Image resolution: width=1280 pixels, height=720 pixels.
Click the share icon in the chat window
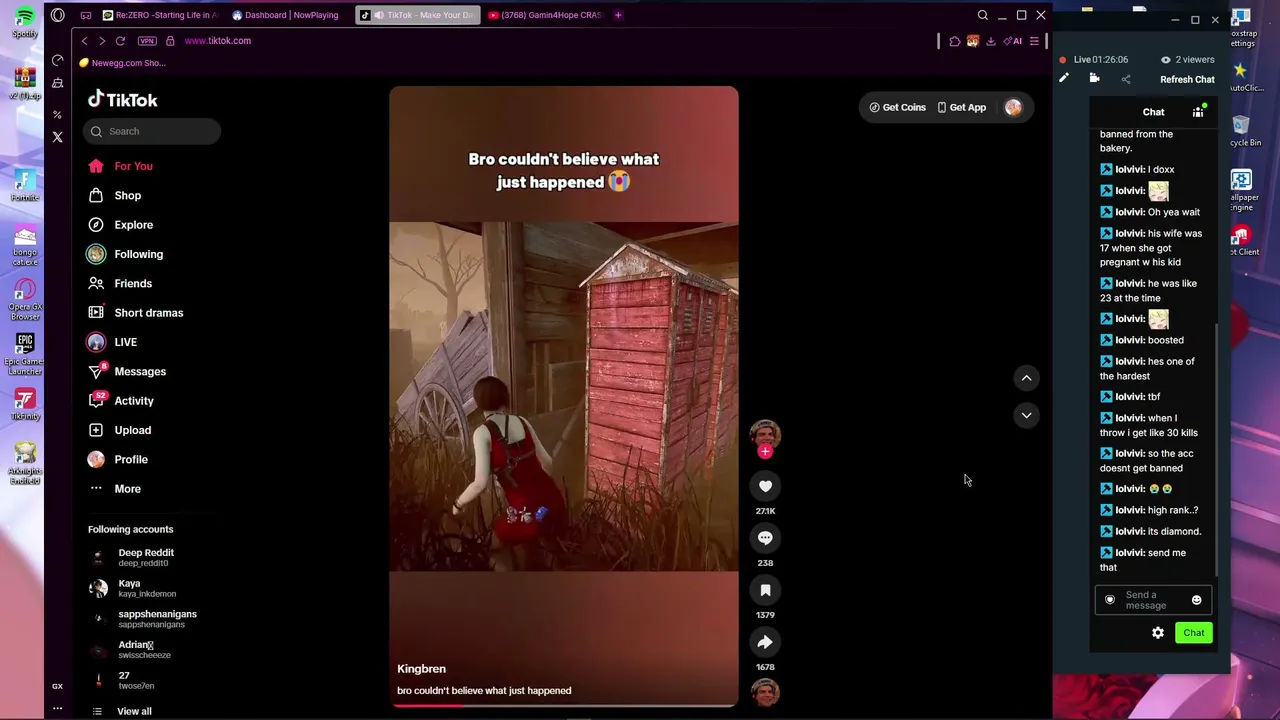point(1125,79)
